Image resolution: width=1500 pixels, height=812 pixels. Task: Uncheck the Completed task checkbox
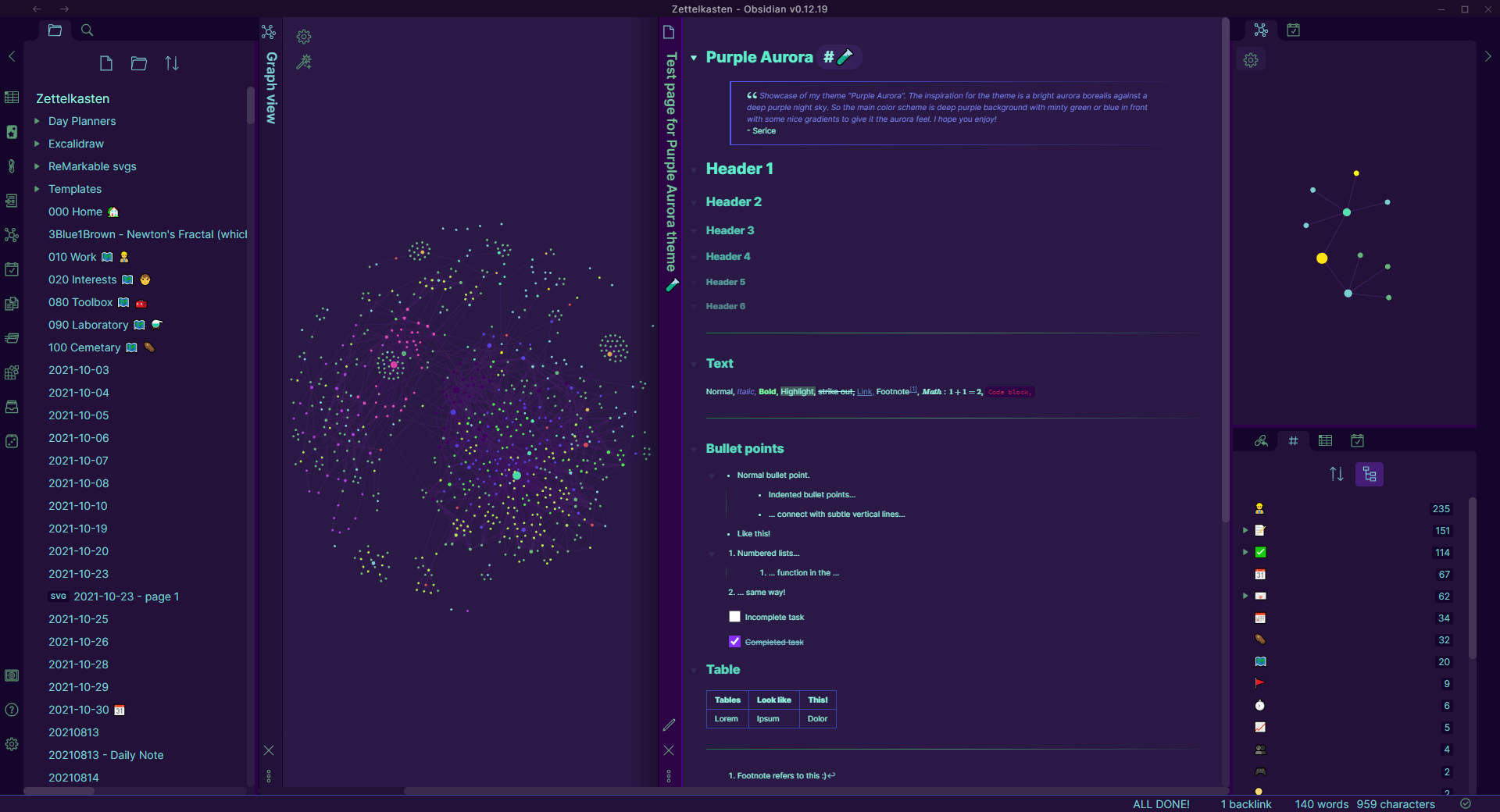(x=734, y=642)
